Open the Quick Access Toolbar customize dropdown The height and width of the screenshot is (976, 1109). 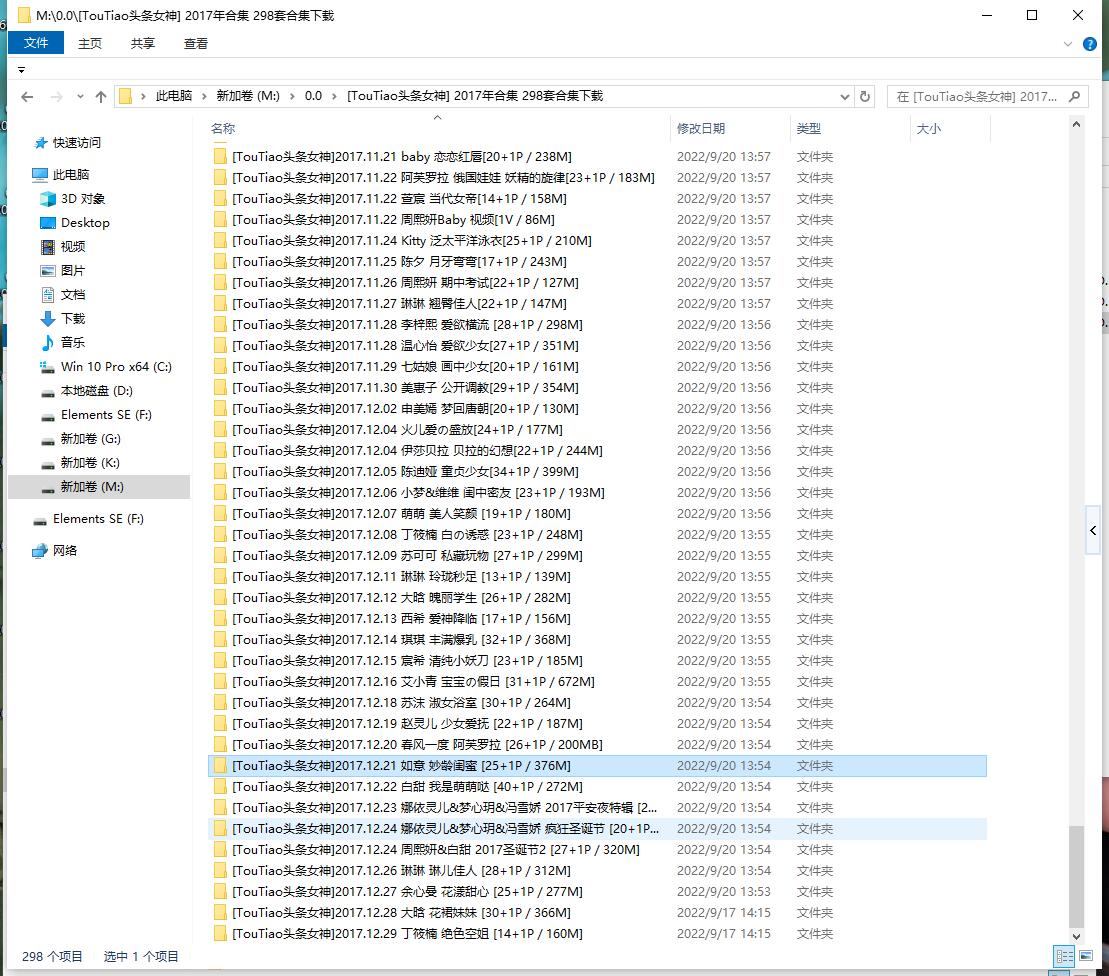click(x=21, y=70)
